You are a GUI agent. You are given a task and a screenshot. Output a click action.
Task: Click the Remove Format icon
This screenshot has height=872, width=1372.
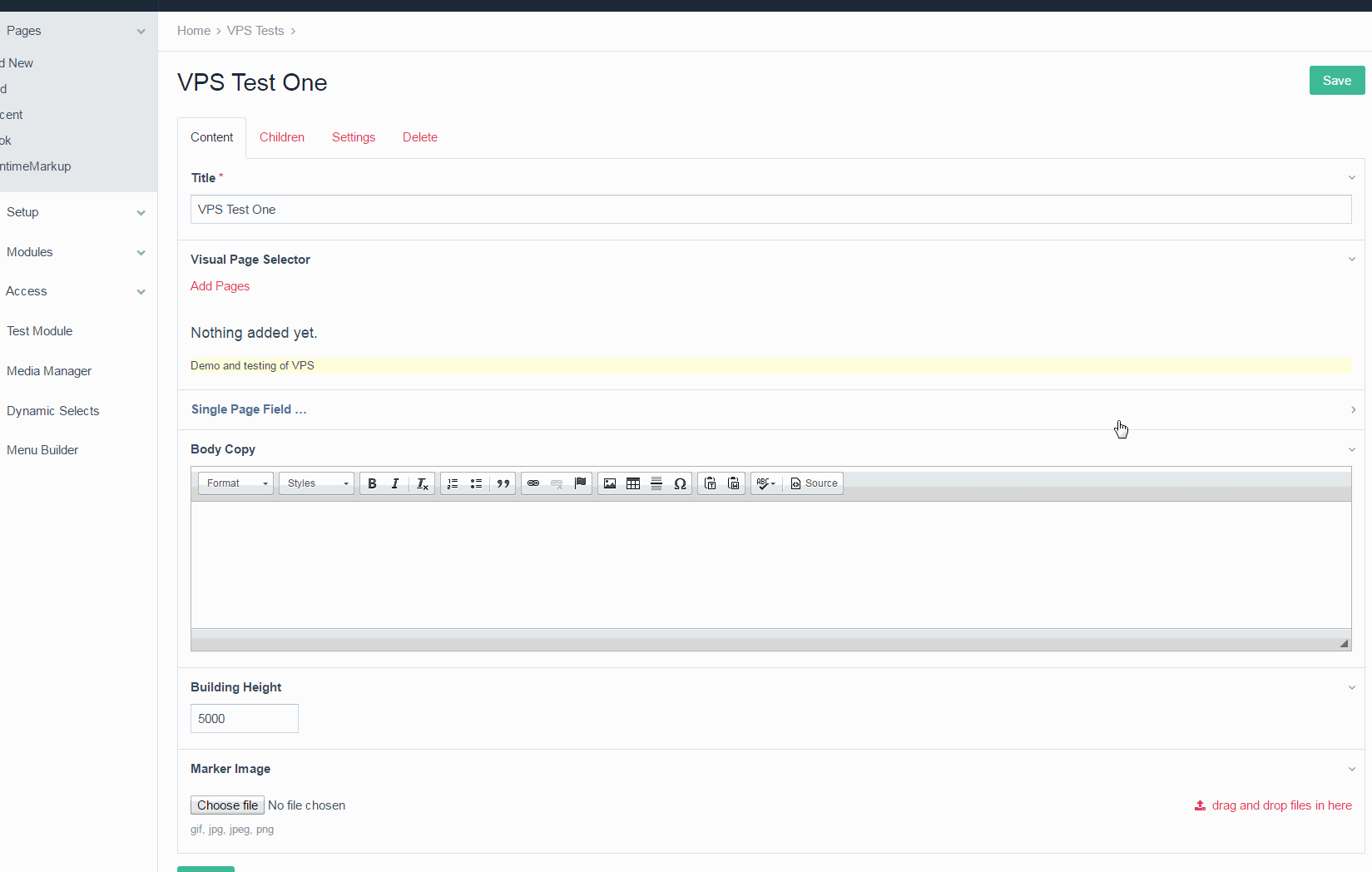point(422,483)
